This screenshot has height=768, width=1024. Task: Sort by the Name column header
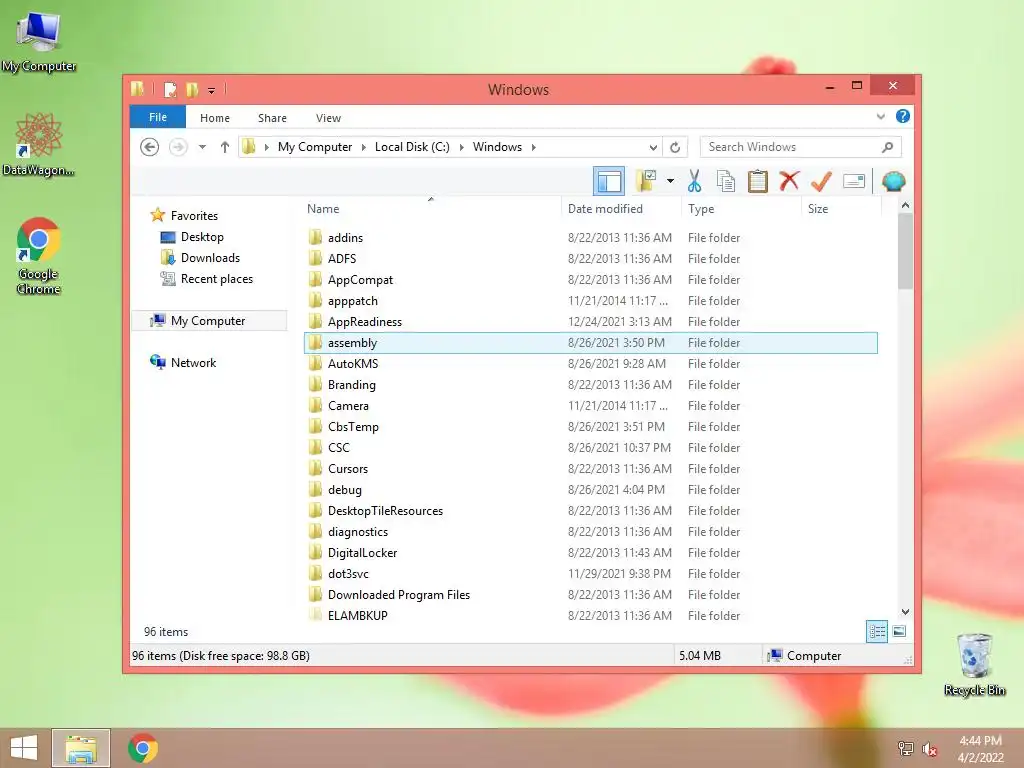tap(323, 208)
